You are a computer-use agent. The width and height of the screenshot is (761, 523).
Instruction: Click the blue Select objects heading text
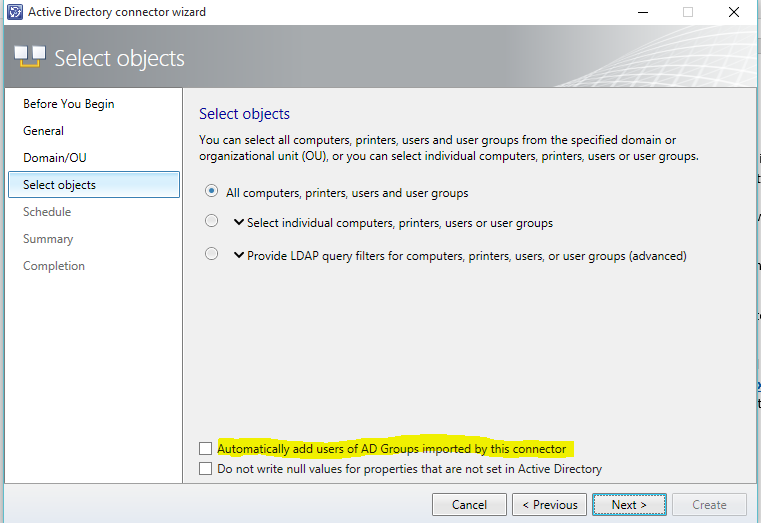(244, 114)
